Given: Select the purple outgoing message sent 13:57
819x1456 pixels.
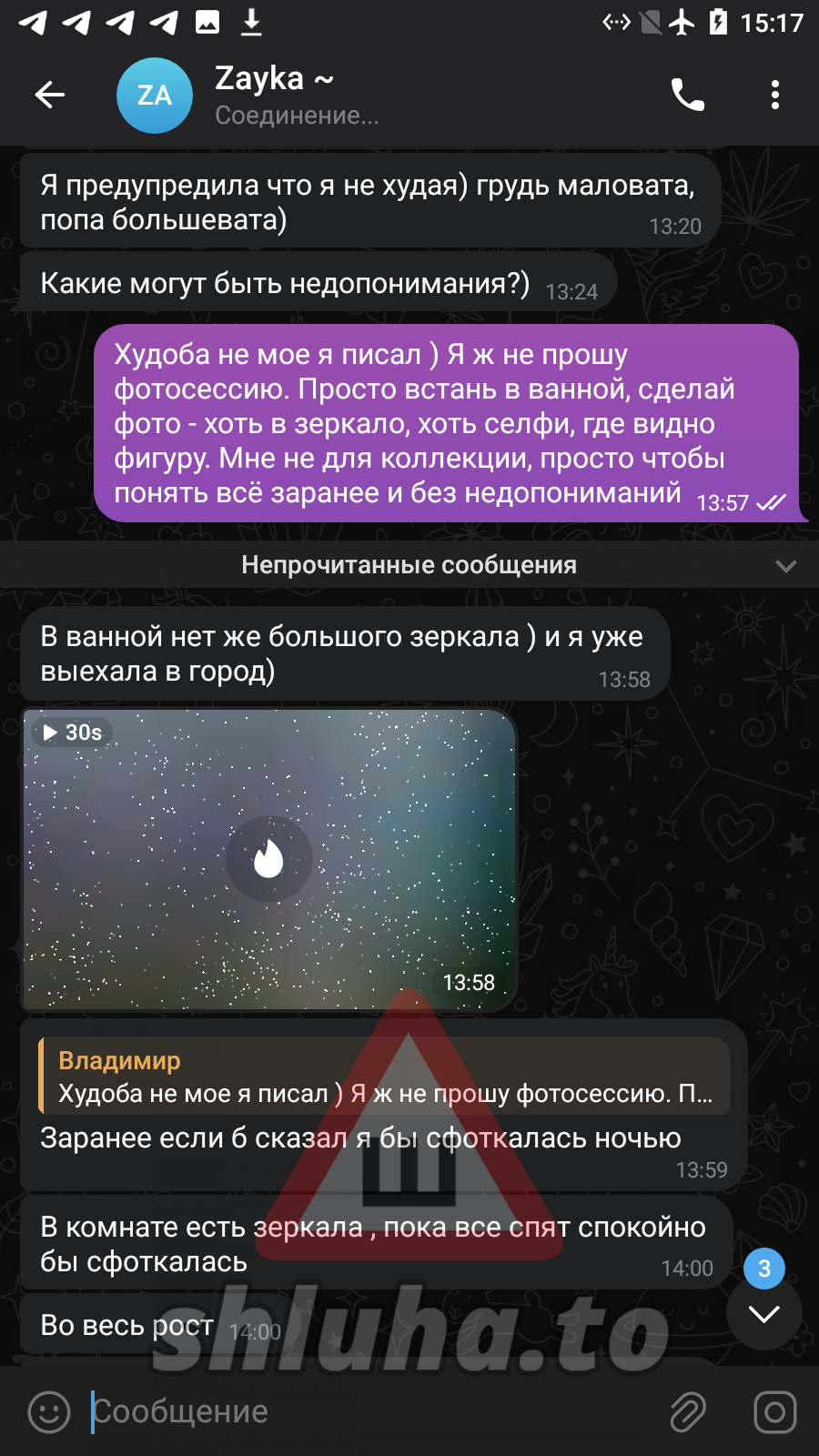Looking at the screenshot, I should point(446,423).
